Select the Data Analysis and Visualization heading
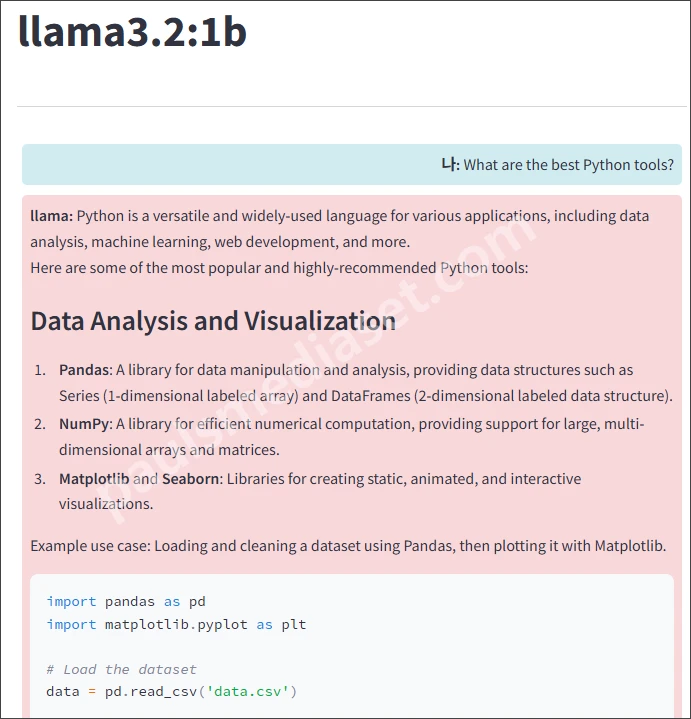691x719 pixels. click(213, 321)
